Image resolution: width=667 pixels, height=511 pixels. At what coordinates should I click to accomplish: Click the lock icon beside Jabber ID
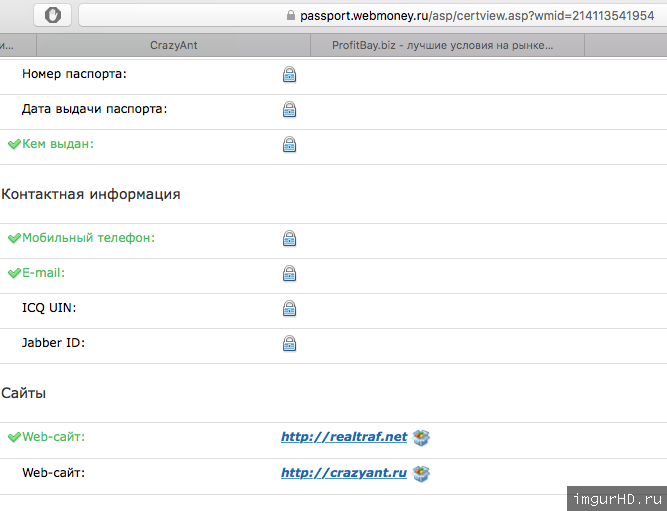[x=289, y=344]
